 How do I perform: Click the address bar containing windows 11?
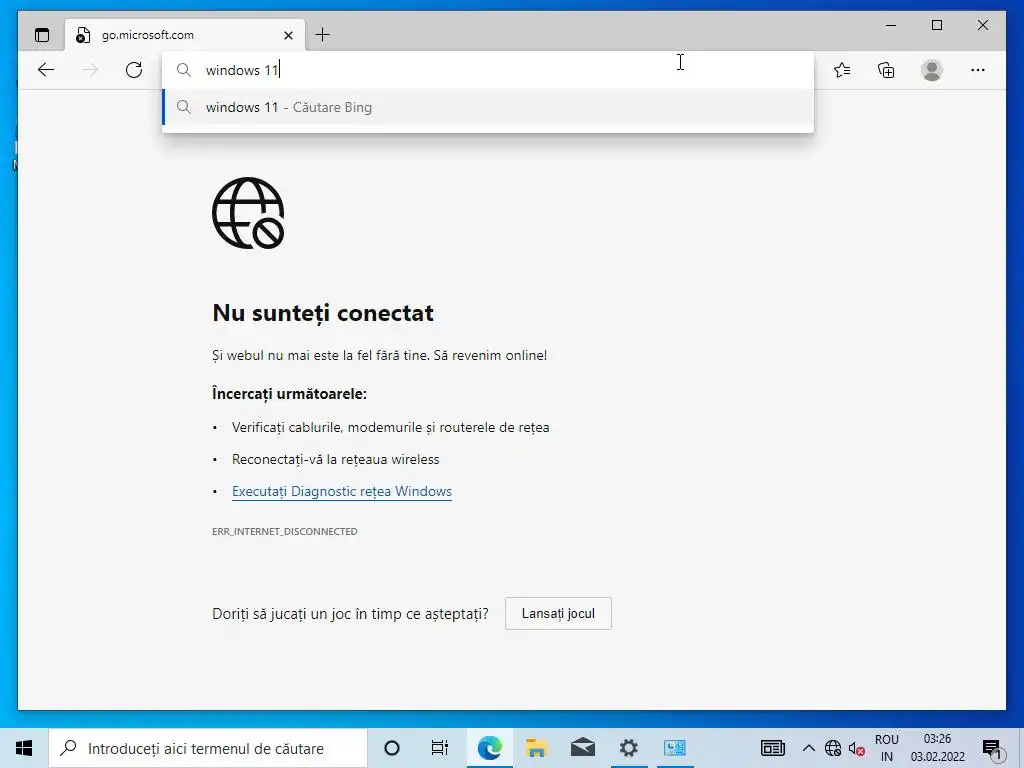[487, 70]
